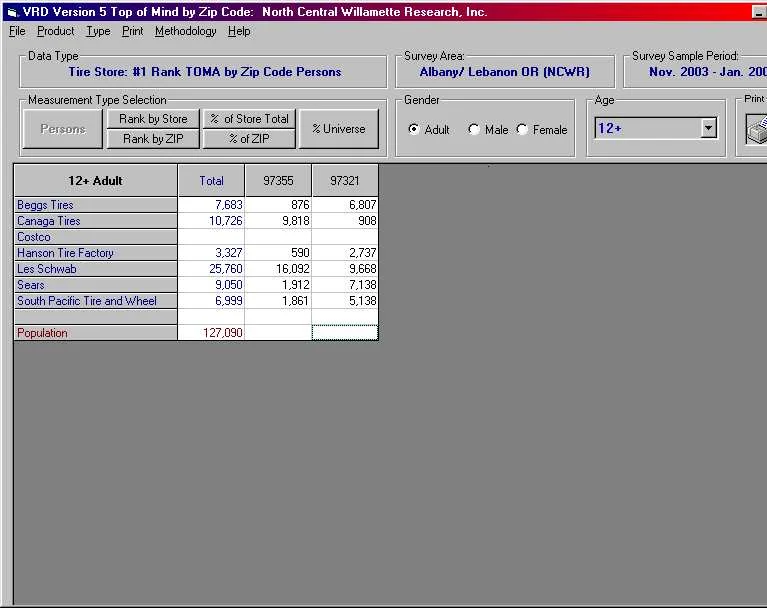The image size is (767, 608).
Task: Select the Beggs Tires row label
Action: pyautogui.click(x=95, y=205)
